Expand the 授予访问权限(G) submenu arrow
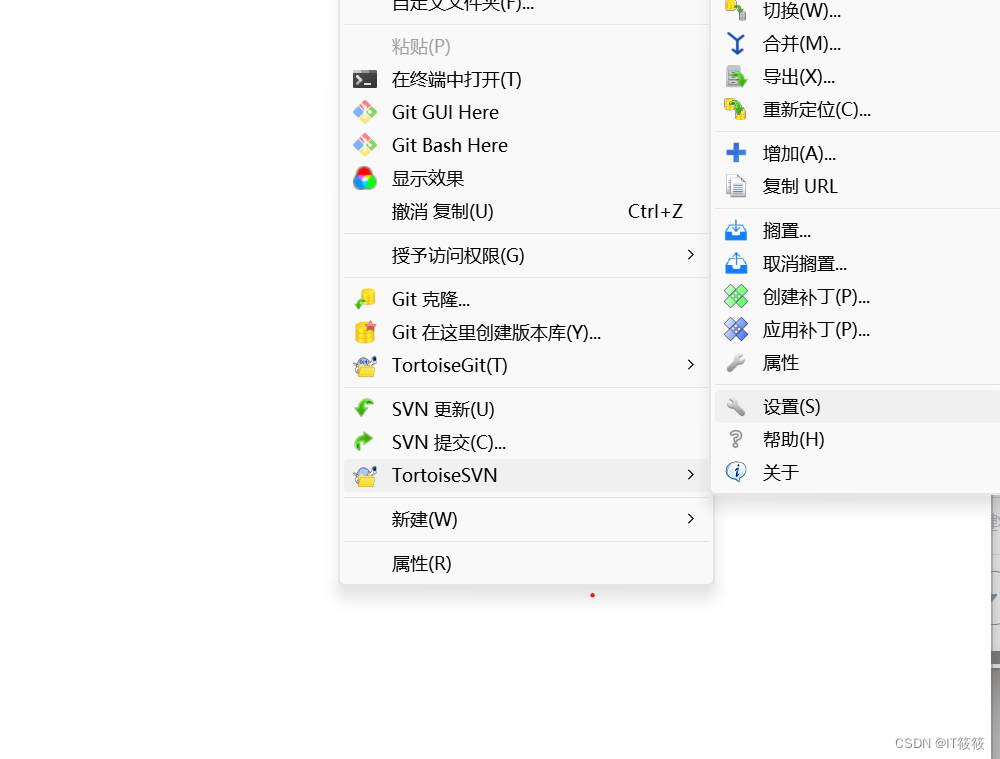Screen dimensions: 1000x759 [691, 255]
